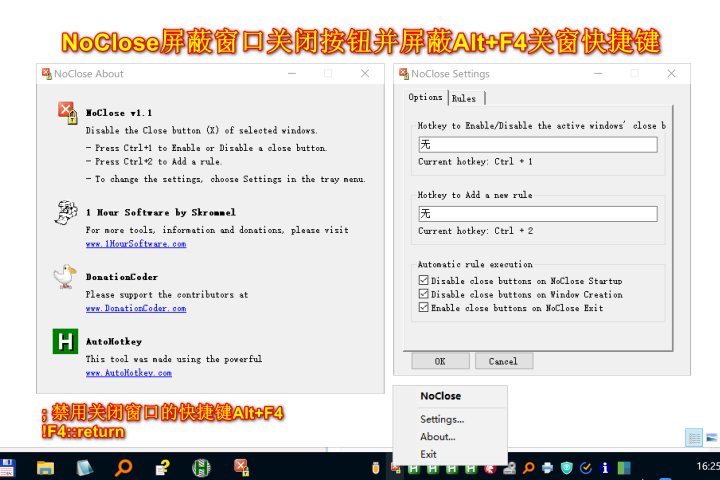Click the 'DonationCoder' heading text
The height and width of the screenshot is (480, 720).
point(122,277)
